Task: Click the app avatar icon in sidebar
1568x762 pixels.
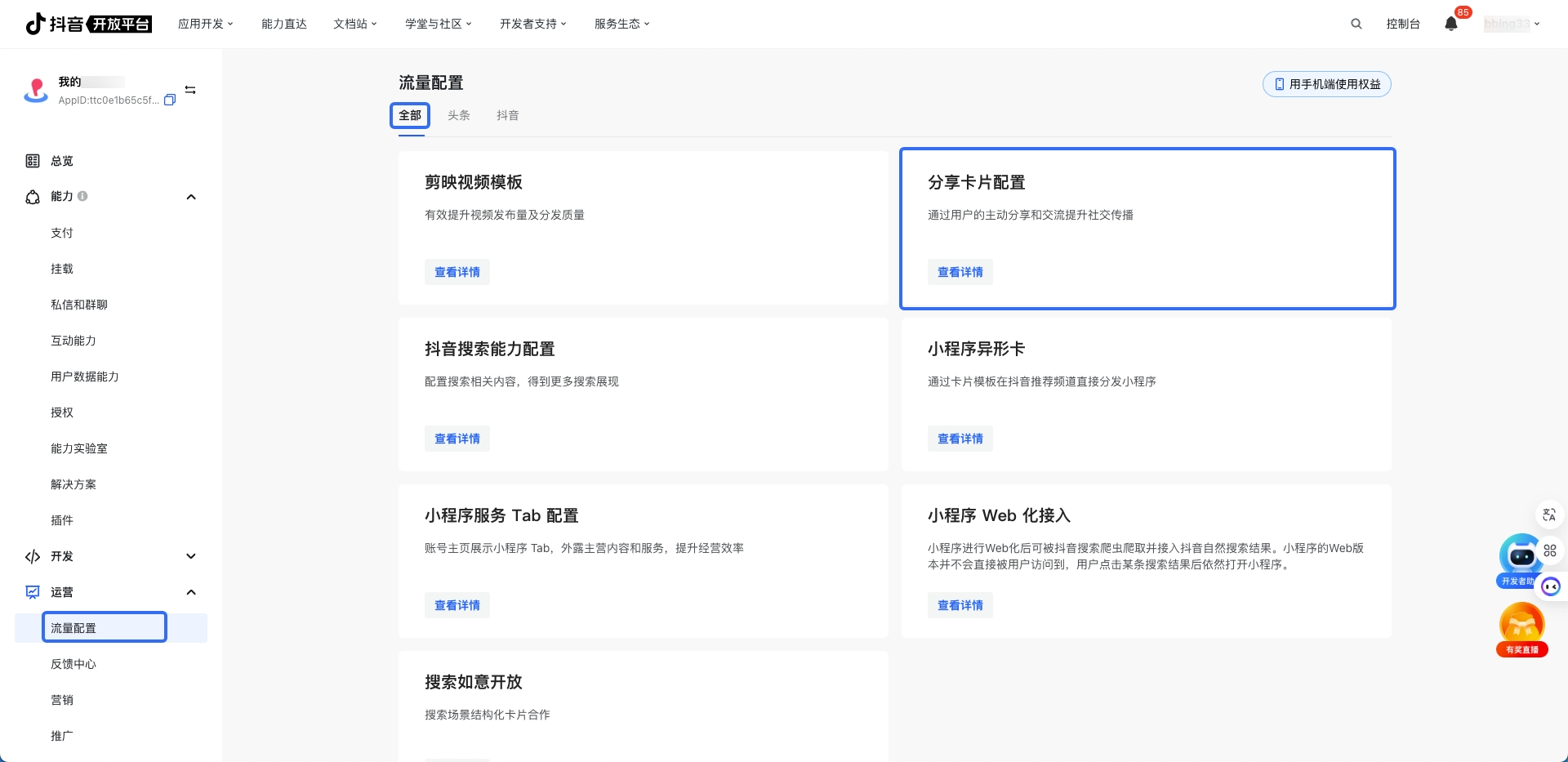Action: (36, 90)
